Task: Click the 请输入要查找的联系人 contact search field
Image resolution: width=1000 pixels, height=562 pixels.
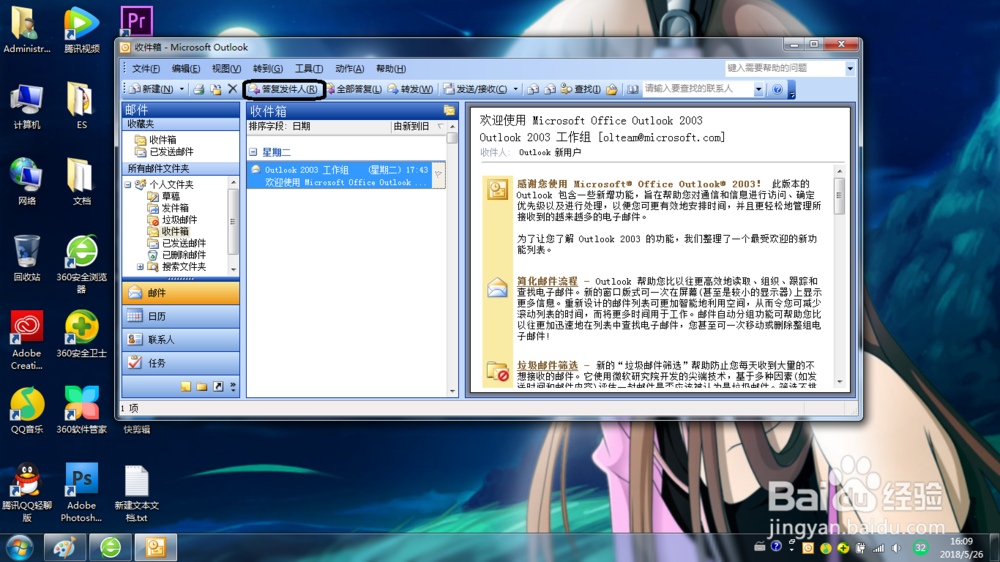Action: (698, 89)
